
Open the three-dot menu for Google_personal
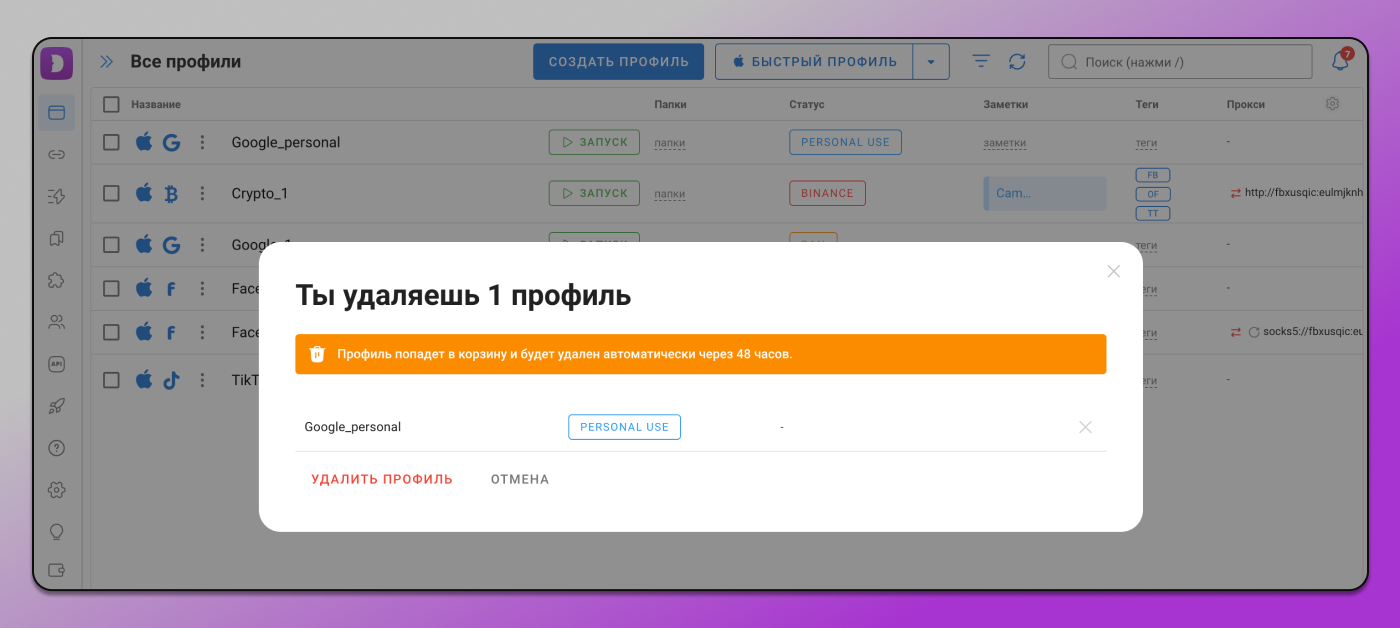coord(202,142)
